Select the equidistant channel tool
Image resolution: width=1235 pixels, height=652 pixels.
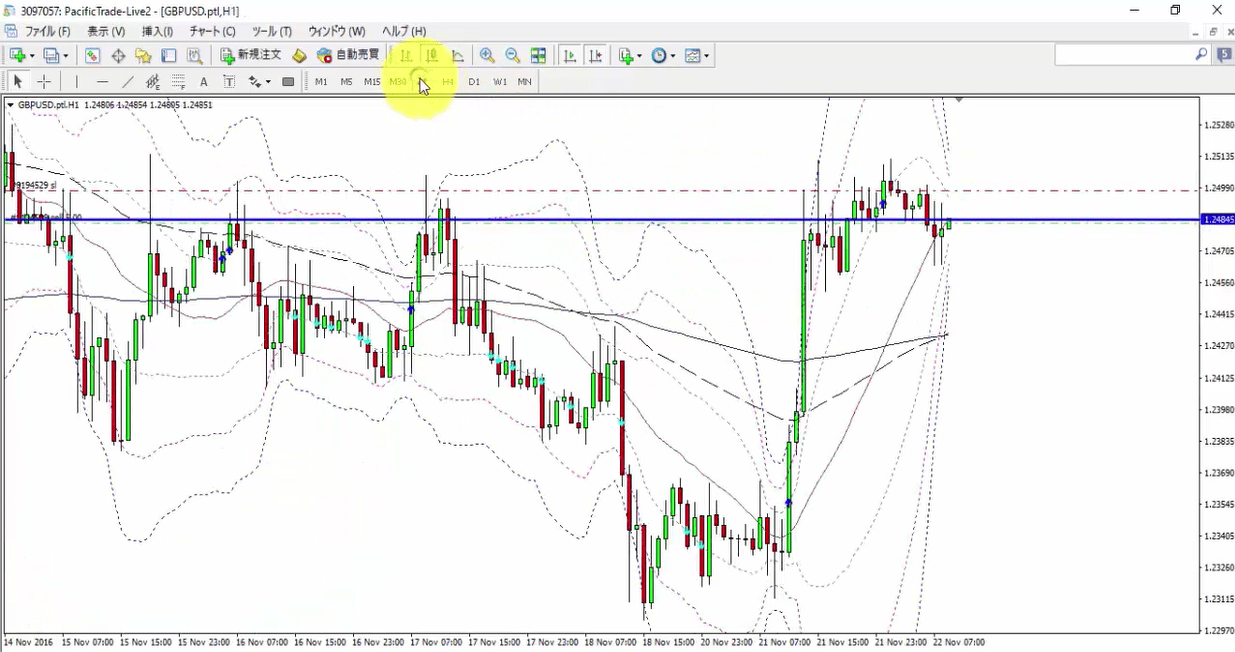click(x=153, y=82)
